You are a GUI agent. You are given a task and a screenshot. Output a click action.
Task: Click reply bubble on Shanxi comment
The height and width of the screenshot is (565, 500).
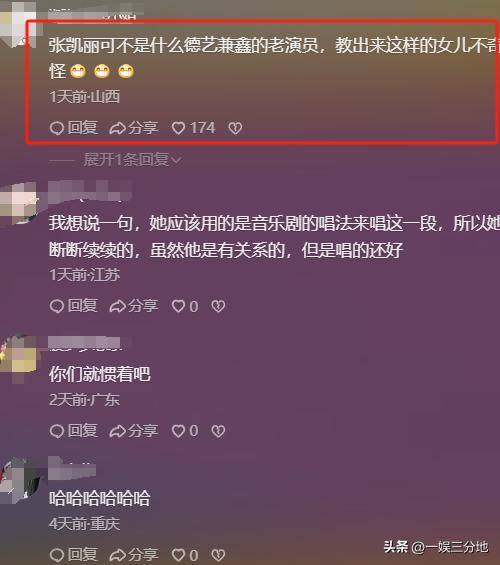[73, 128]
